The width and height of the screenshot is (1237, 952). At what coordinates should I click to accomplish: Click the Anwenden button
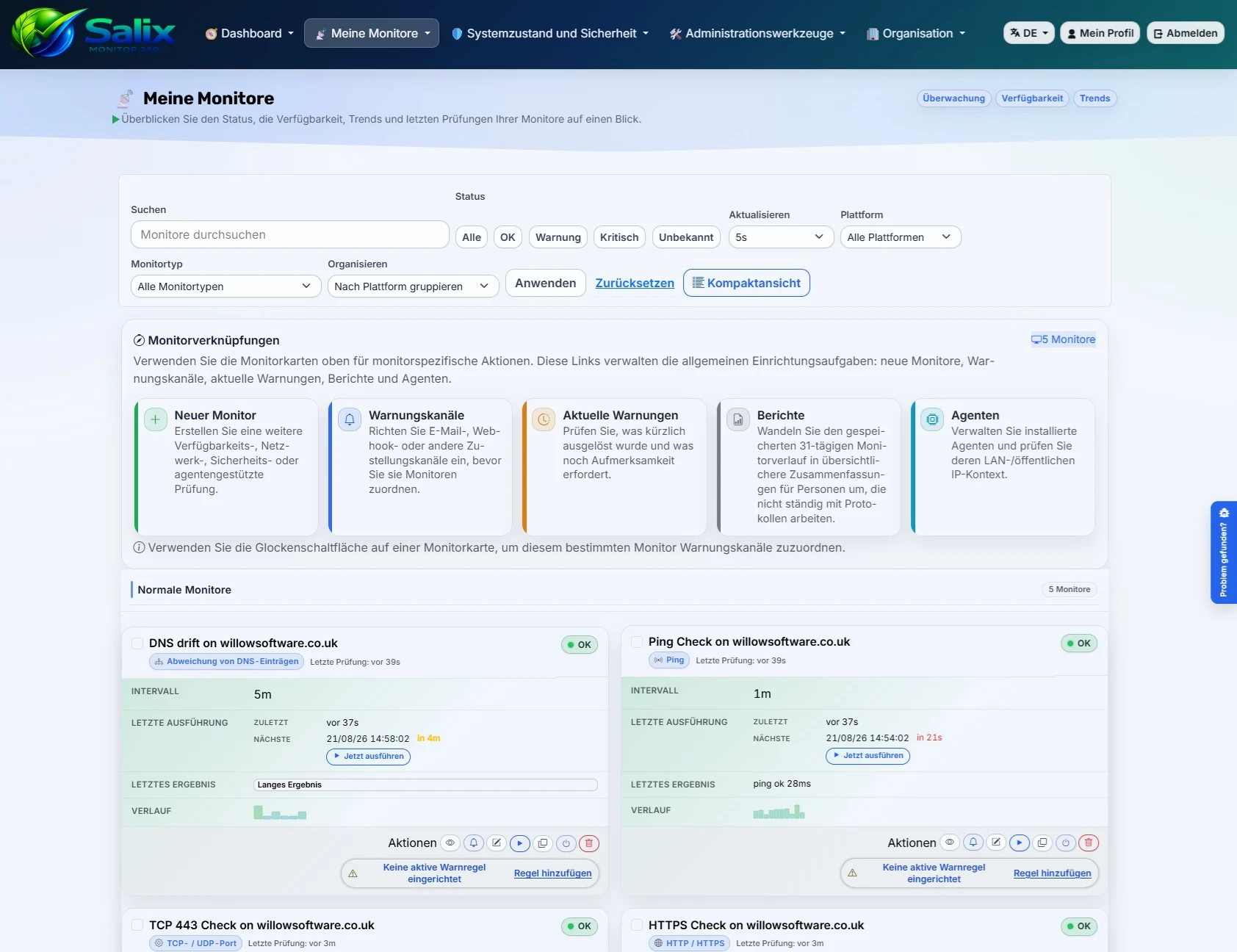pyautogui.click(x=545, y=283)
